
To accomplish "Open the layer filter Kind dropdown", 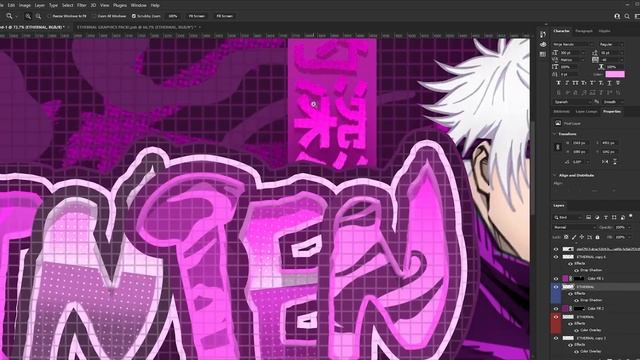I will coord(569,218).
